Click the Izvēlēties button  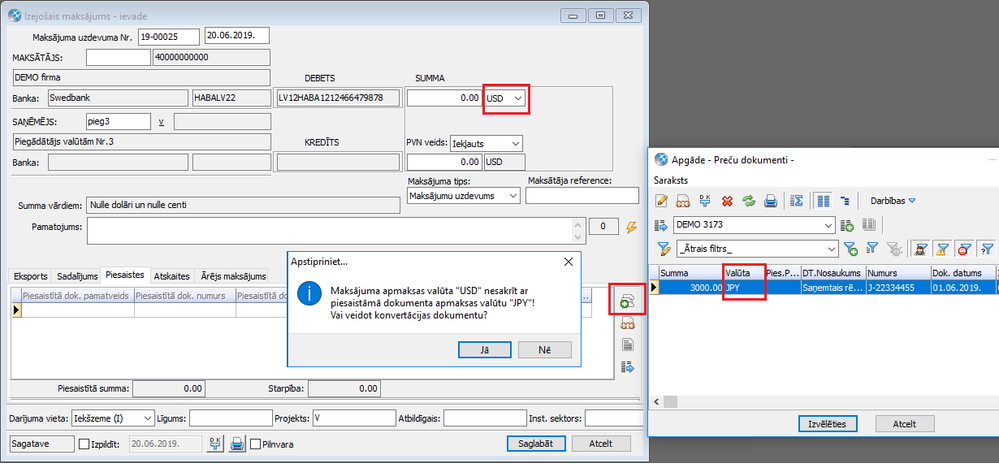coord(828,424)
